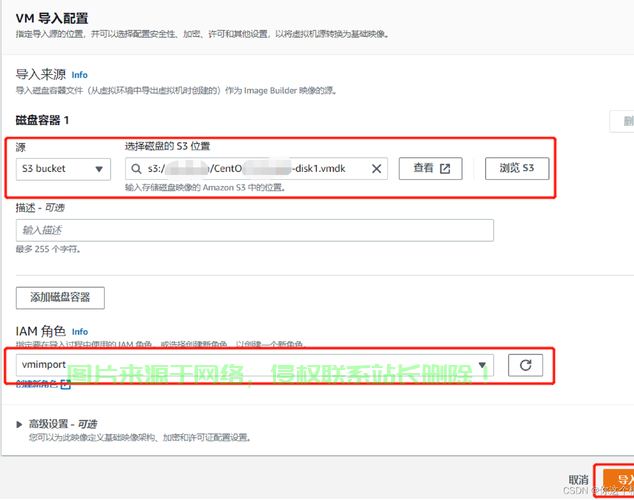Click the 磁盘容器 1 heading text

[42, 120]
